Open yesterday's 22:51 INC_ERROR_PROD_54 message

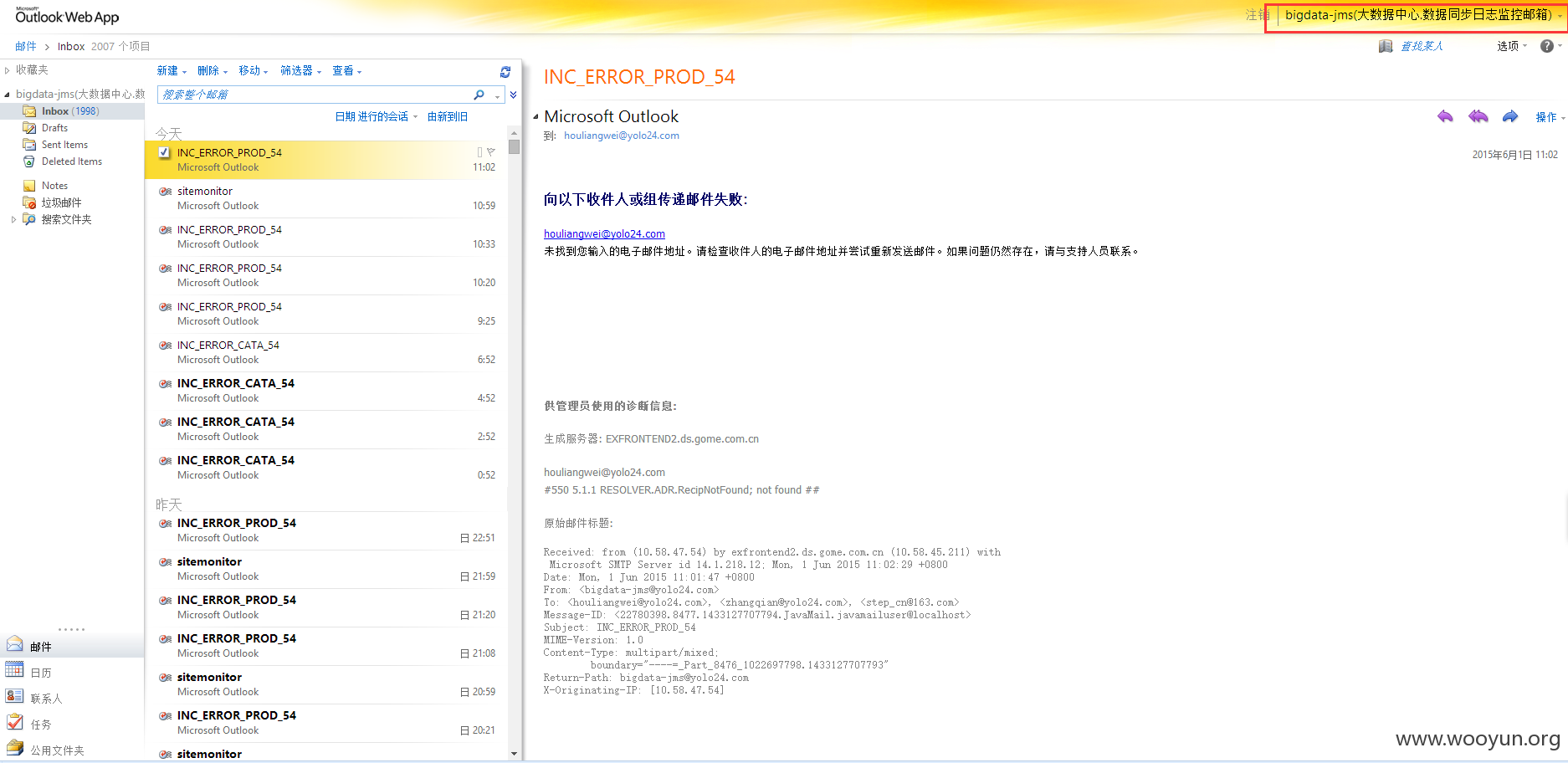[326, 530]
